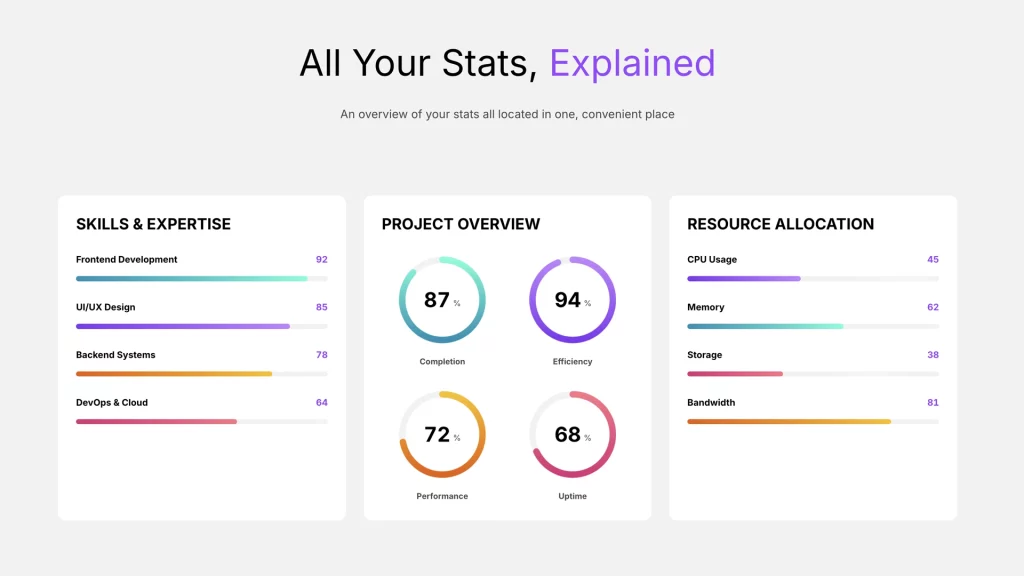The image size is (1024, 576).
Task: Click the UI/UX Design progress bar
Action: click(x=201, y=326)
